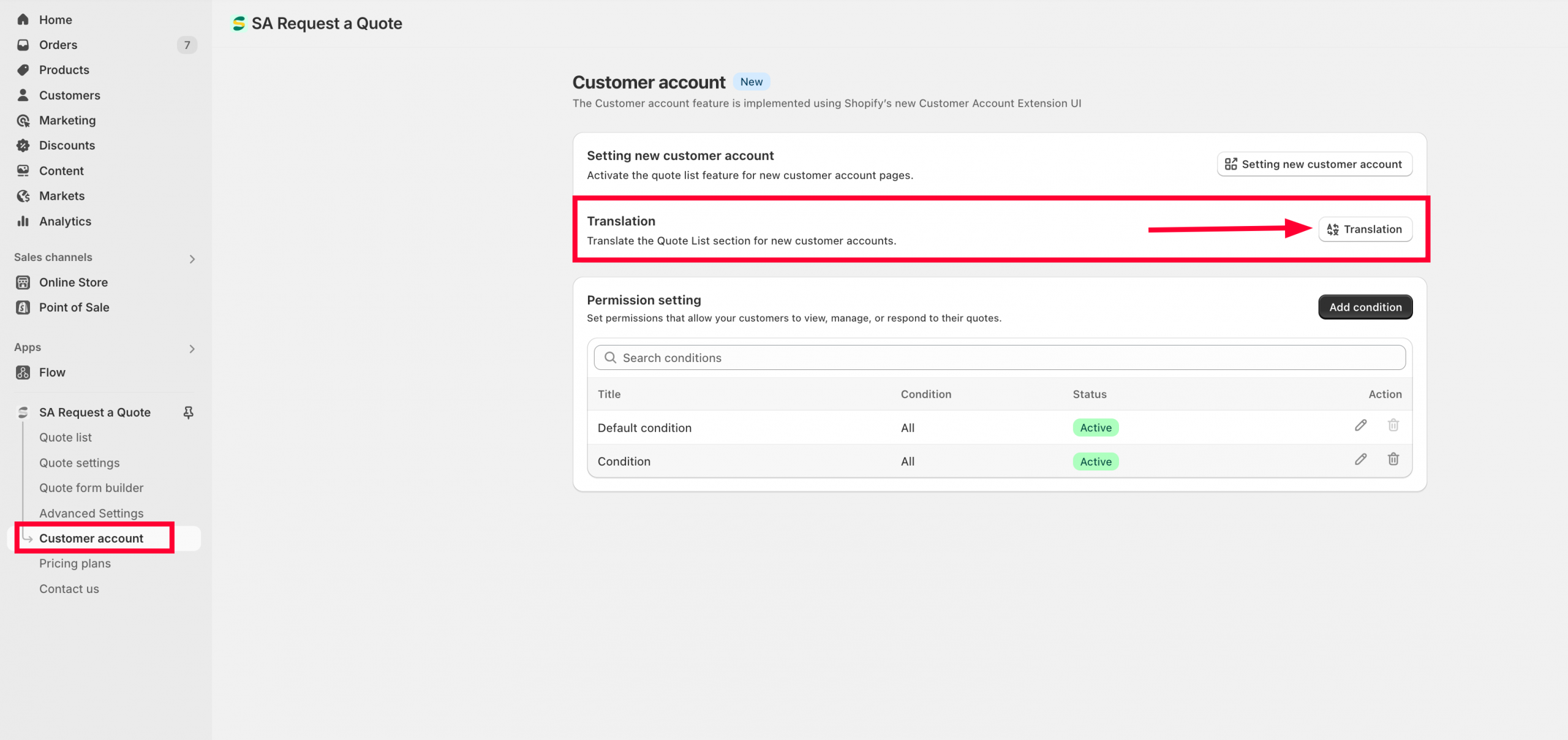
Task: Click Active status of Default condition
Action: pyautogui.click(x=1096, y=428)
